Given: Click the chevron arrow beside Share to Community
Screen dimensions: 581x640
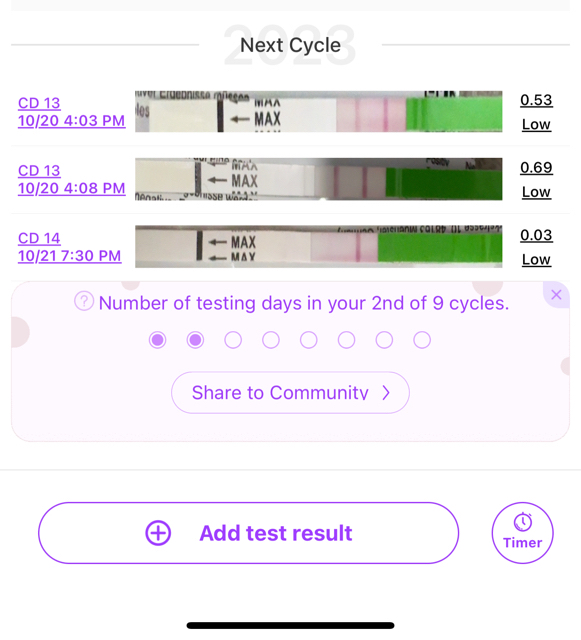Looking at the screenshot, I should tap(386, 393).
